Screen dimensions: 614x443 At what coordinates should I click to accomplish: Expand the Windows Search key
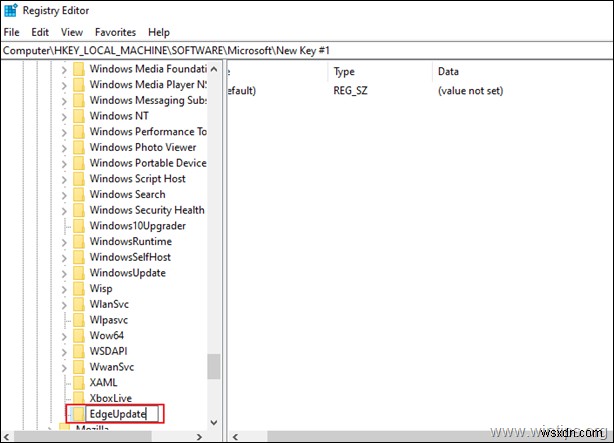point(64,195)
